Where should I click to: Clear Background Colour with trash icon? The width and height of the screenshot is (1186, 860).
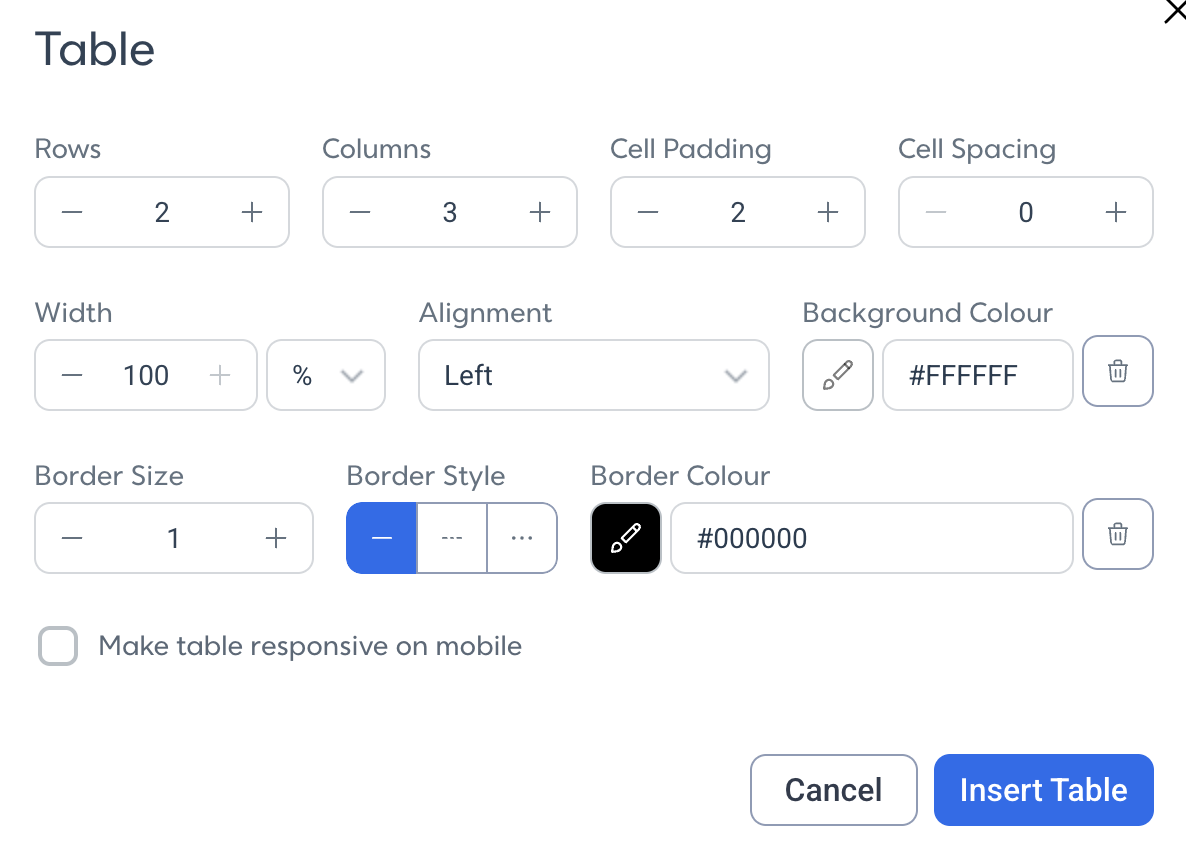click(1118, 371)
